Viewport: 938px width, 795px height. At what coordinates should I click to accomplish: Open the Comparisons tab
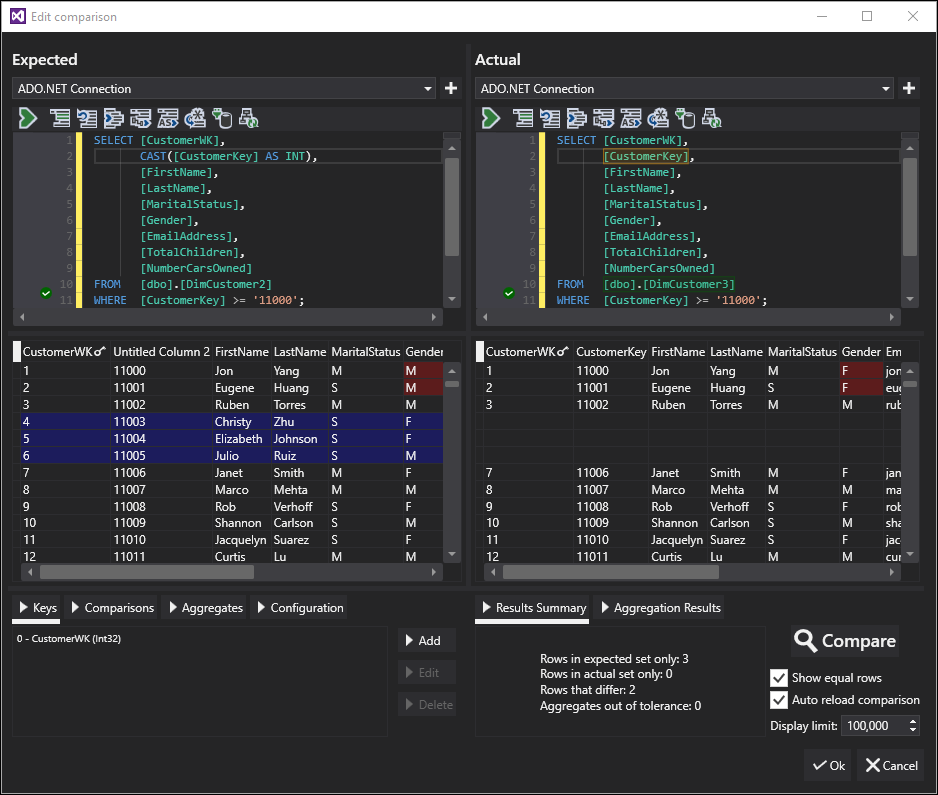point(112,608)
